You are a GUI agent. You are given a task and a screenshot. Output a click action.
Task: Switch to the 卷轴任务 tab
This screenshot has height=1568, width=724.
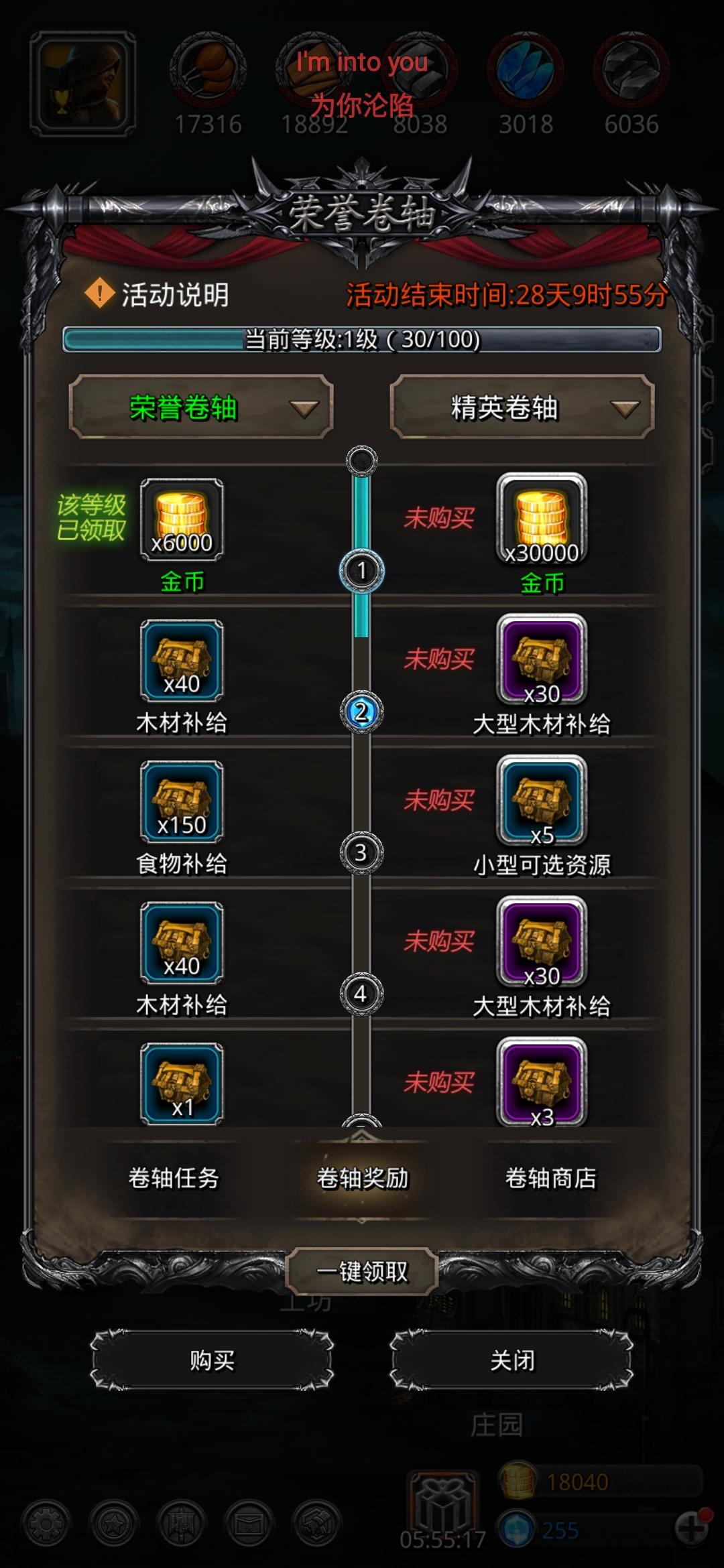(174, 1177)
